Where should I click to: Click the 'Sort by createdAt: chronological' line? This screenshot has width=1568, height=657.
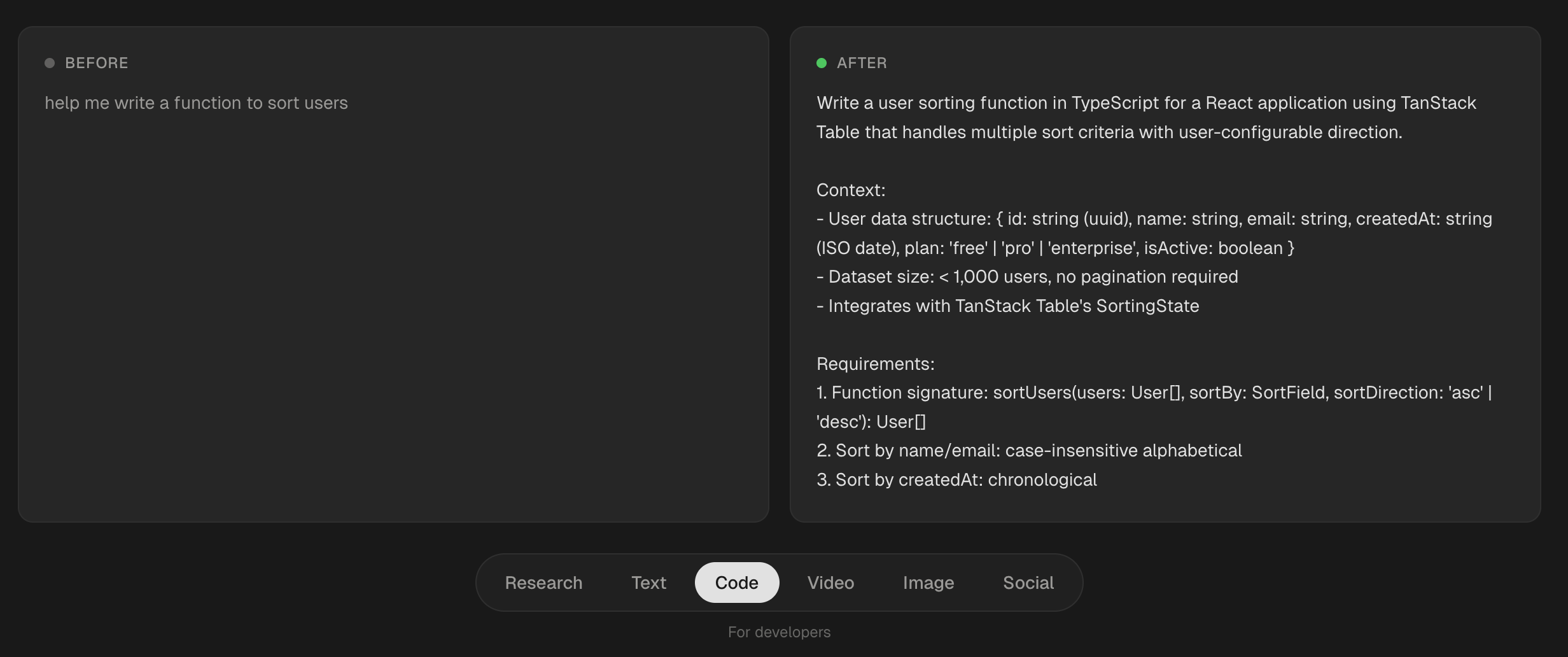point(956,480)
